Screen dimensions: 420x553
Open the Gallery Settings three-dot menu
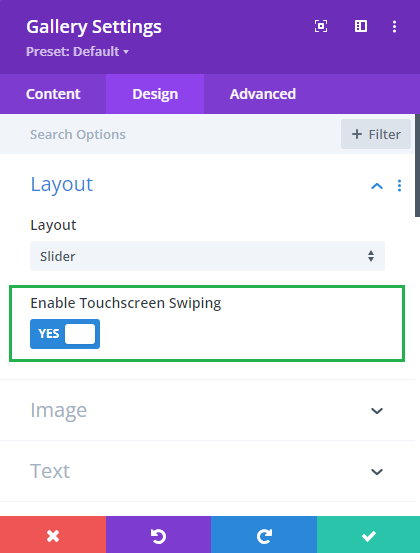(x=394, y=26)
